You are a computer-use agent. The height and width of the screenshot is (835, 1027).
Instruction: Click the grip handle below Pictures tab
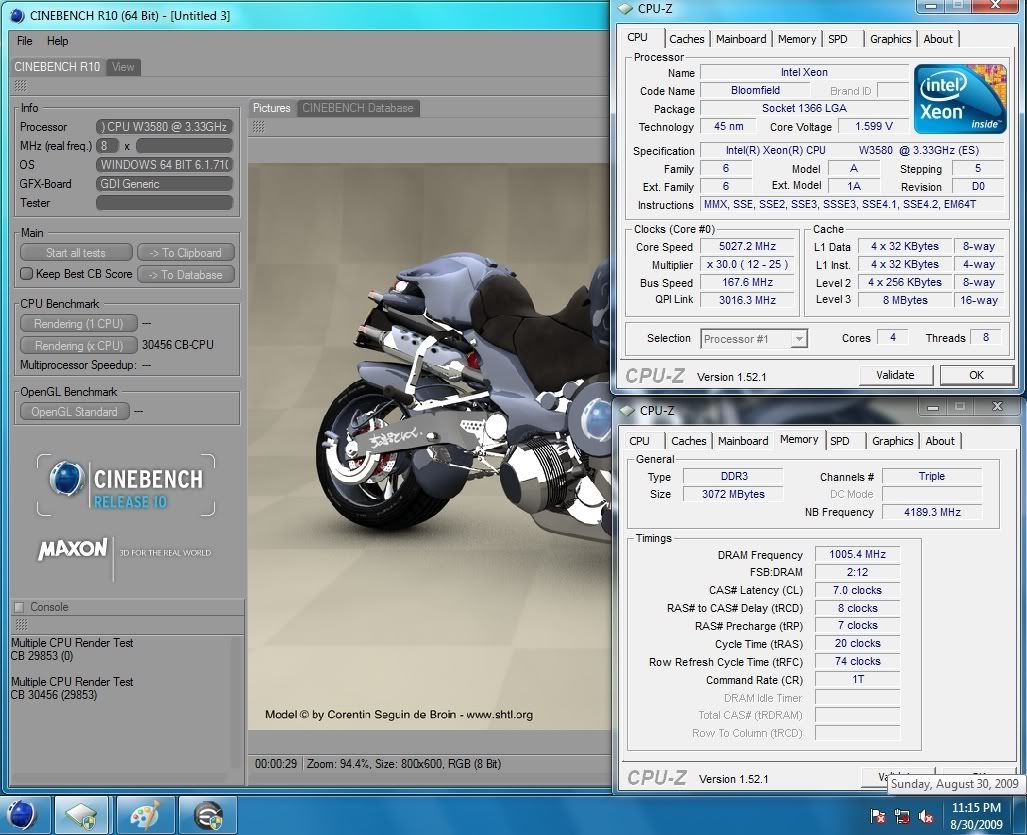coord(259,126)
